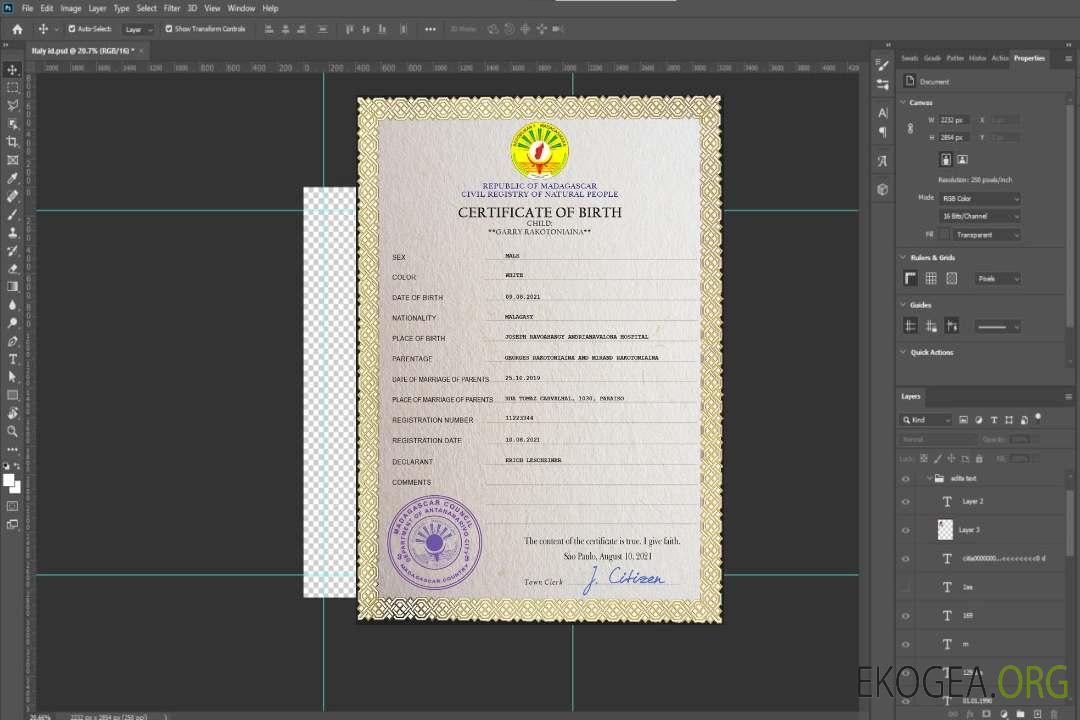
Task: Open the Layers panel menu
Action: coord(1068,397)
